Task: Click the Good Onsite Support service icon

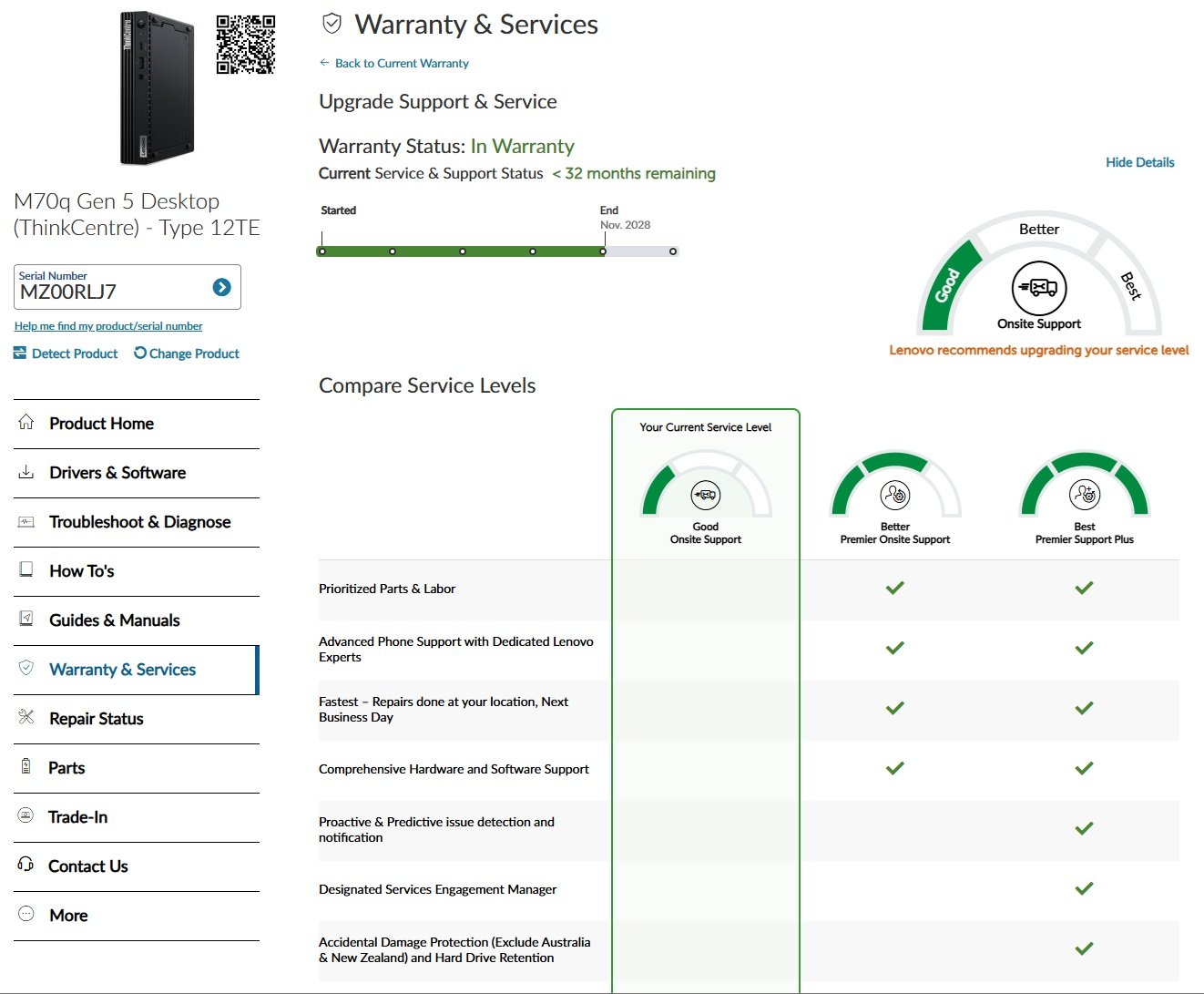Action: pyautogui.click(x=706, y=495)
